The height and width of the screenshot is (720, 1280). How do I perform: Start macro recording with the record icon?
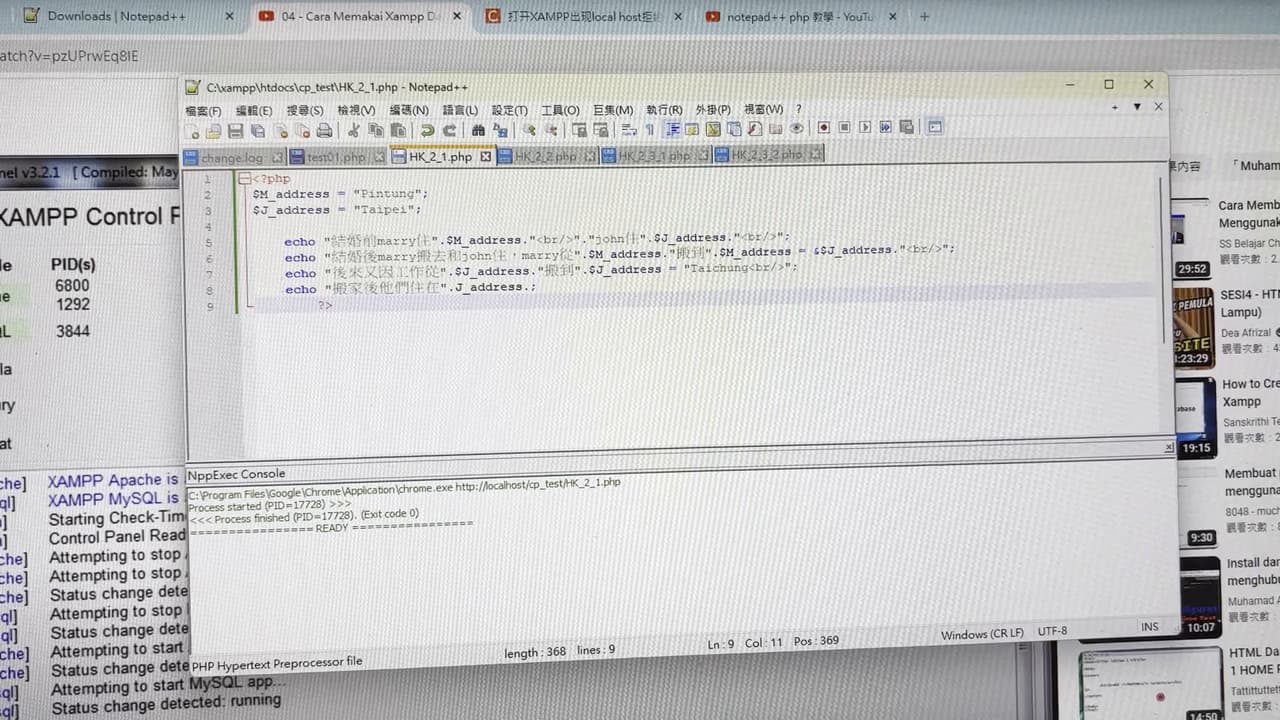pyautogui.click(x=823, y=128)
